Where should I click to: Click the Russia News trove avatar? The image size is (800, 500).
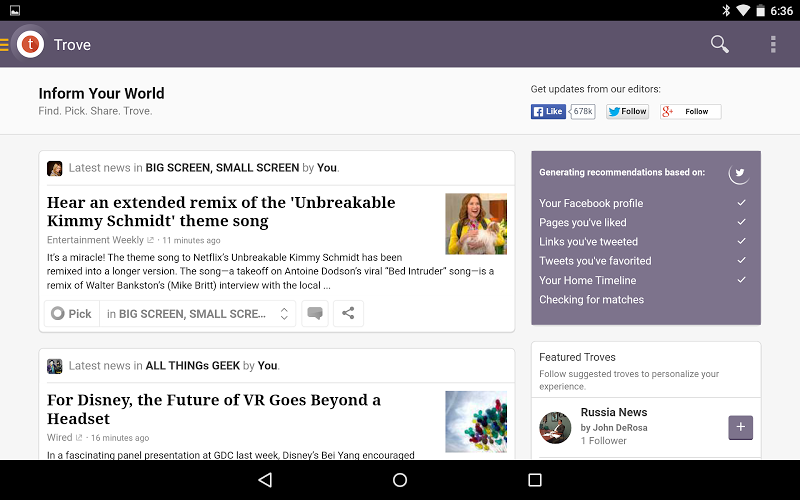click(555, 428)
